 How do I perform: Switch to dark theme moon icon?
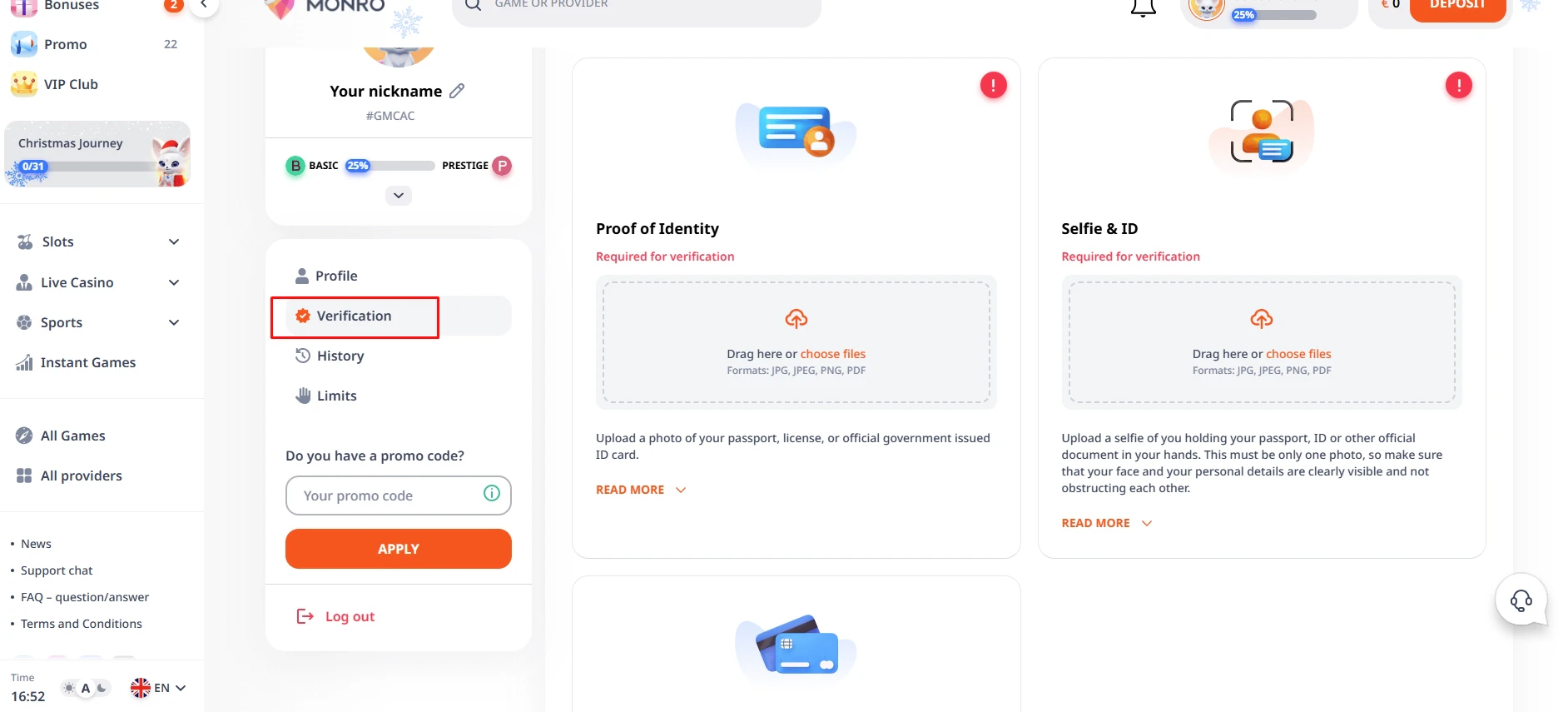(102, 688)
